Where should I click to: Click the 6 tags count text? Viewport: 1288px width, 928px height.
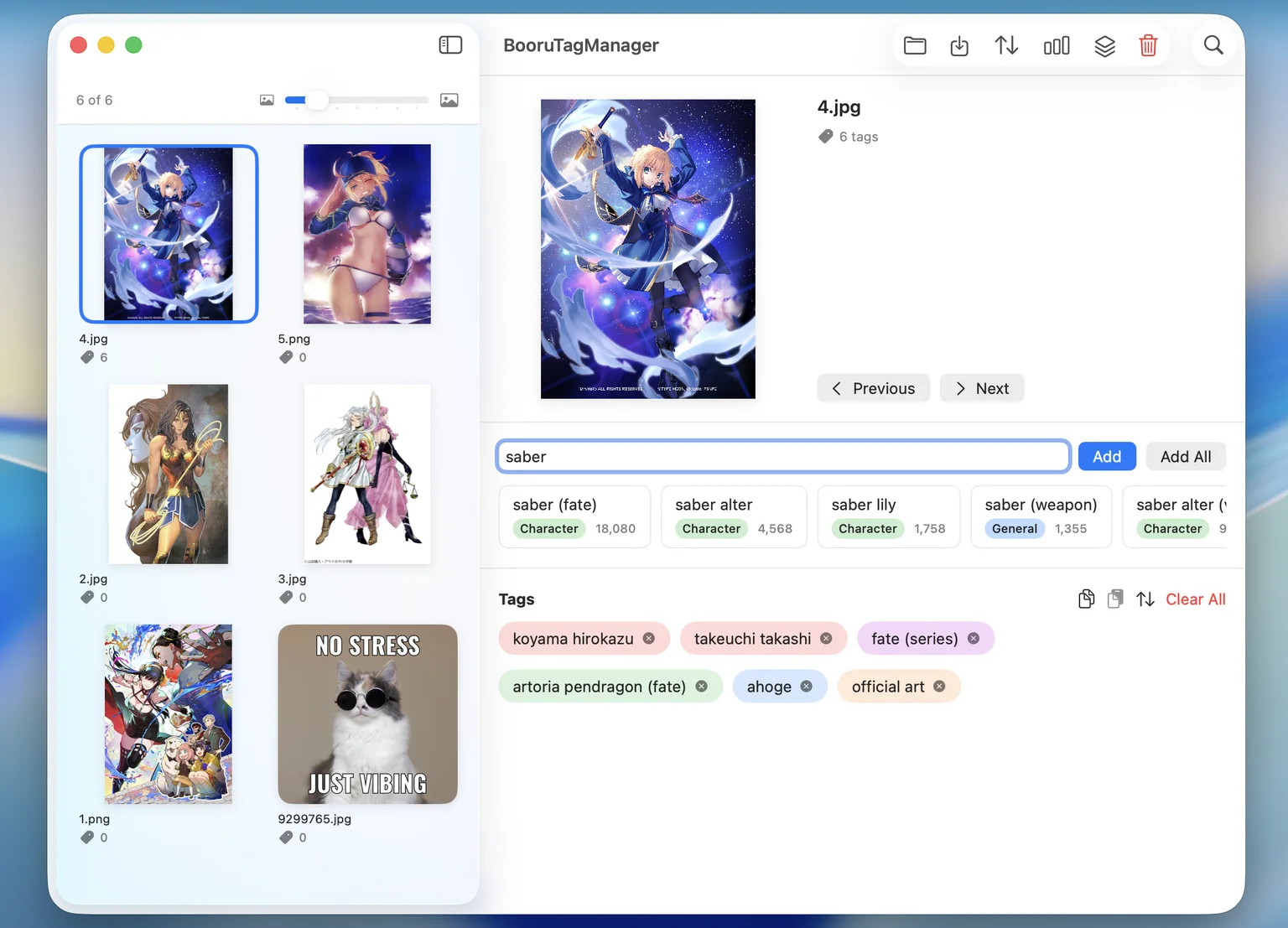click(x=859, y=137)
